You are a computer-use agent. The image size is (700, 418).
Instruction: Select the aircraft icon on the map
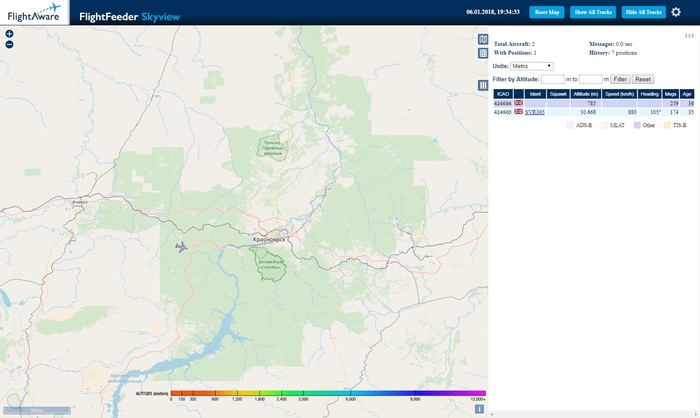(x=181, y=247)
